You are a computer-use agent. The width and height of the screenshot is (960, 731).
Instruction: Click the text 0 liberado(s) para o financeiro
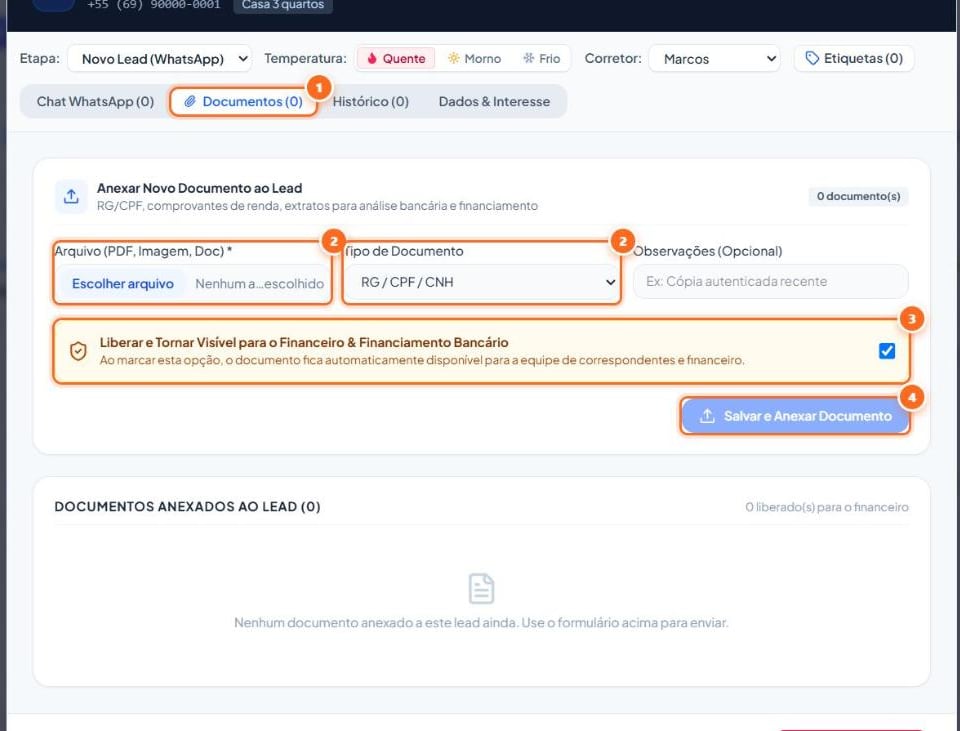coord(827,507)
